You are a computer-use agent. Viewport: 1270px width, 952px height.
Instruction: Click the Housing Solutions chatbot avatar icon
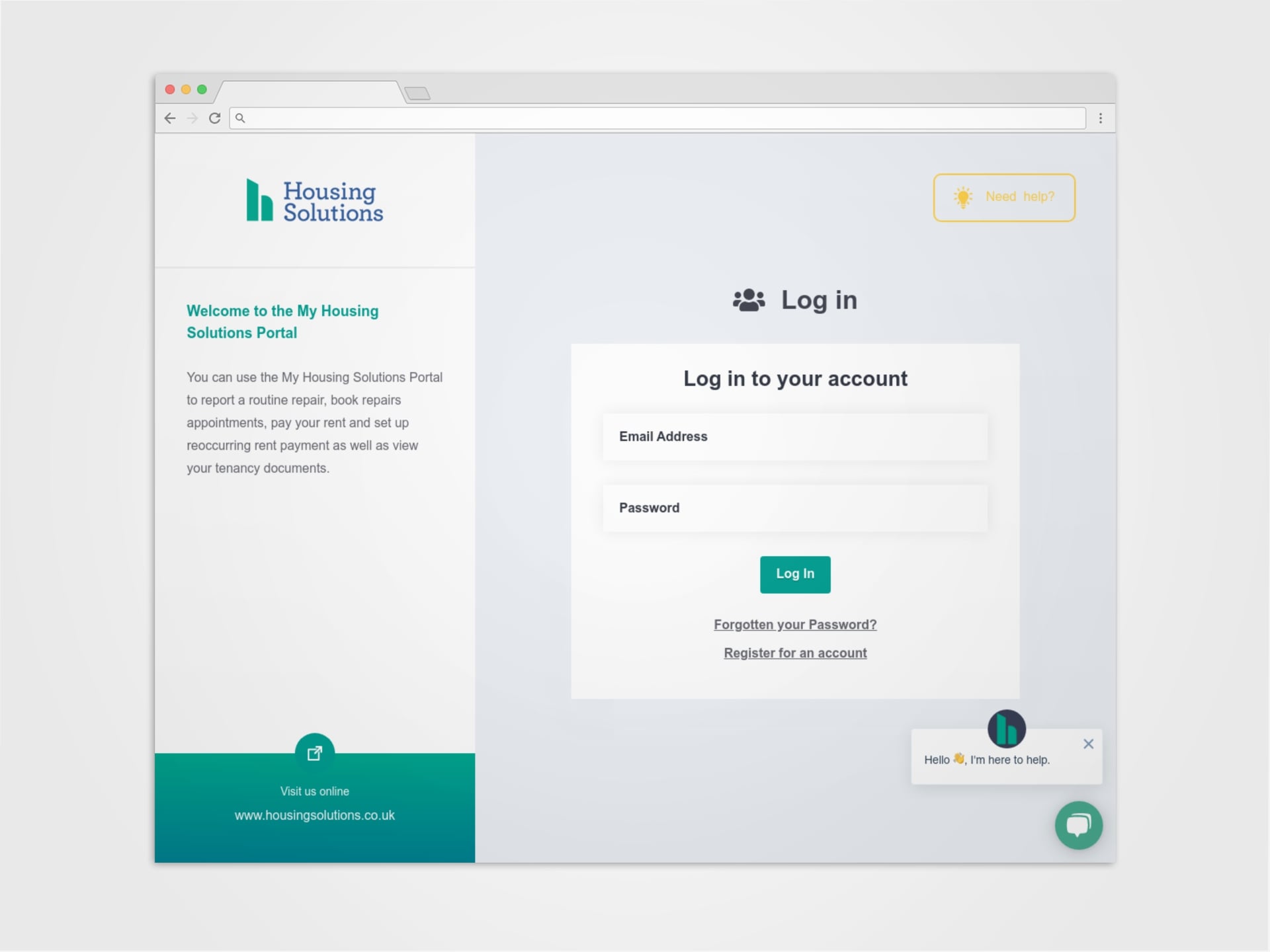coord(1006,726)
